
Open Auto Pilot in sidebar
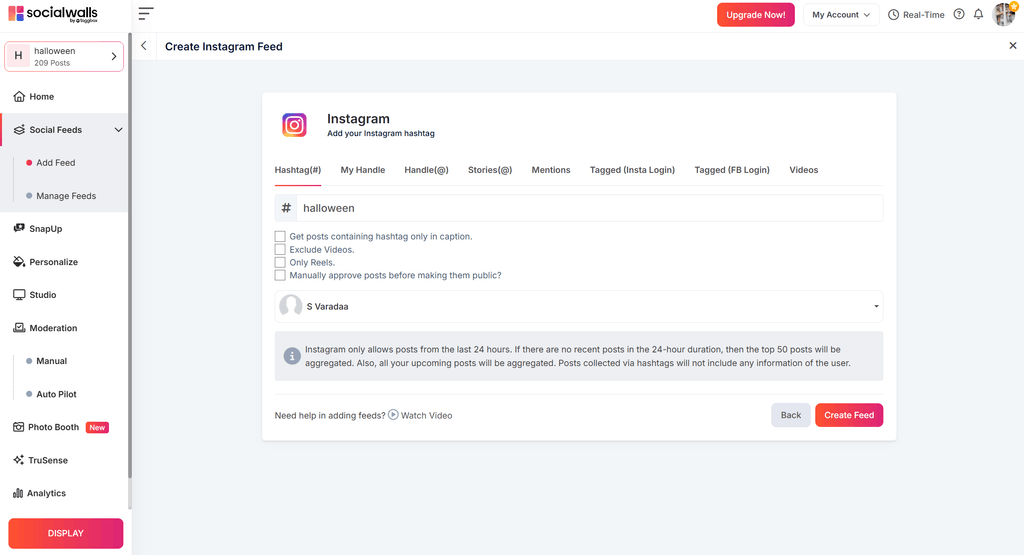point(56,394)
